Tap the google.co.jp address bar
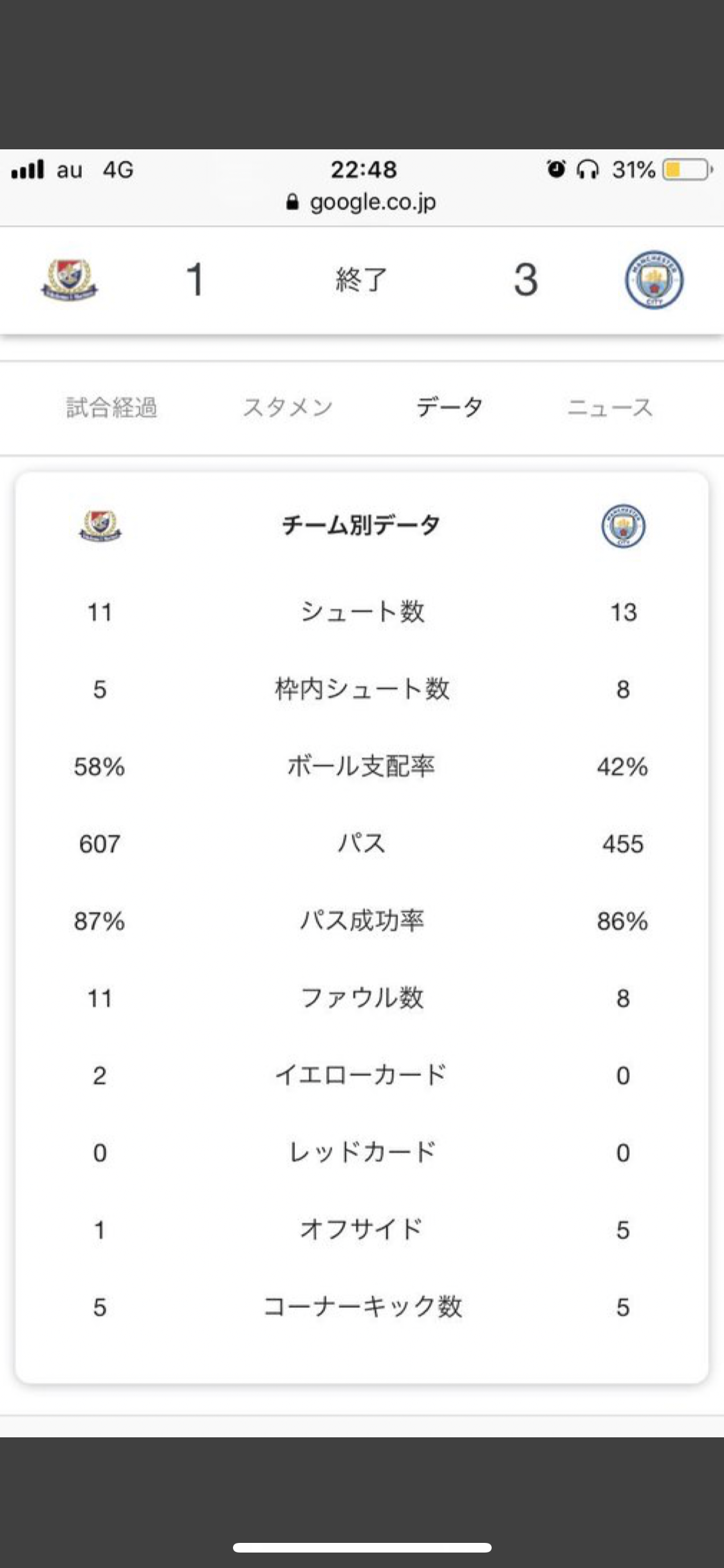Viewport: 724px width, 1568px height. [372, 203]
